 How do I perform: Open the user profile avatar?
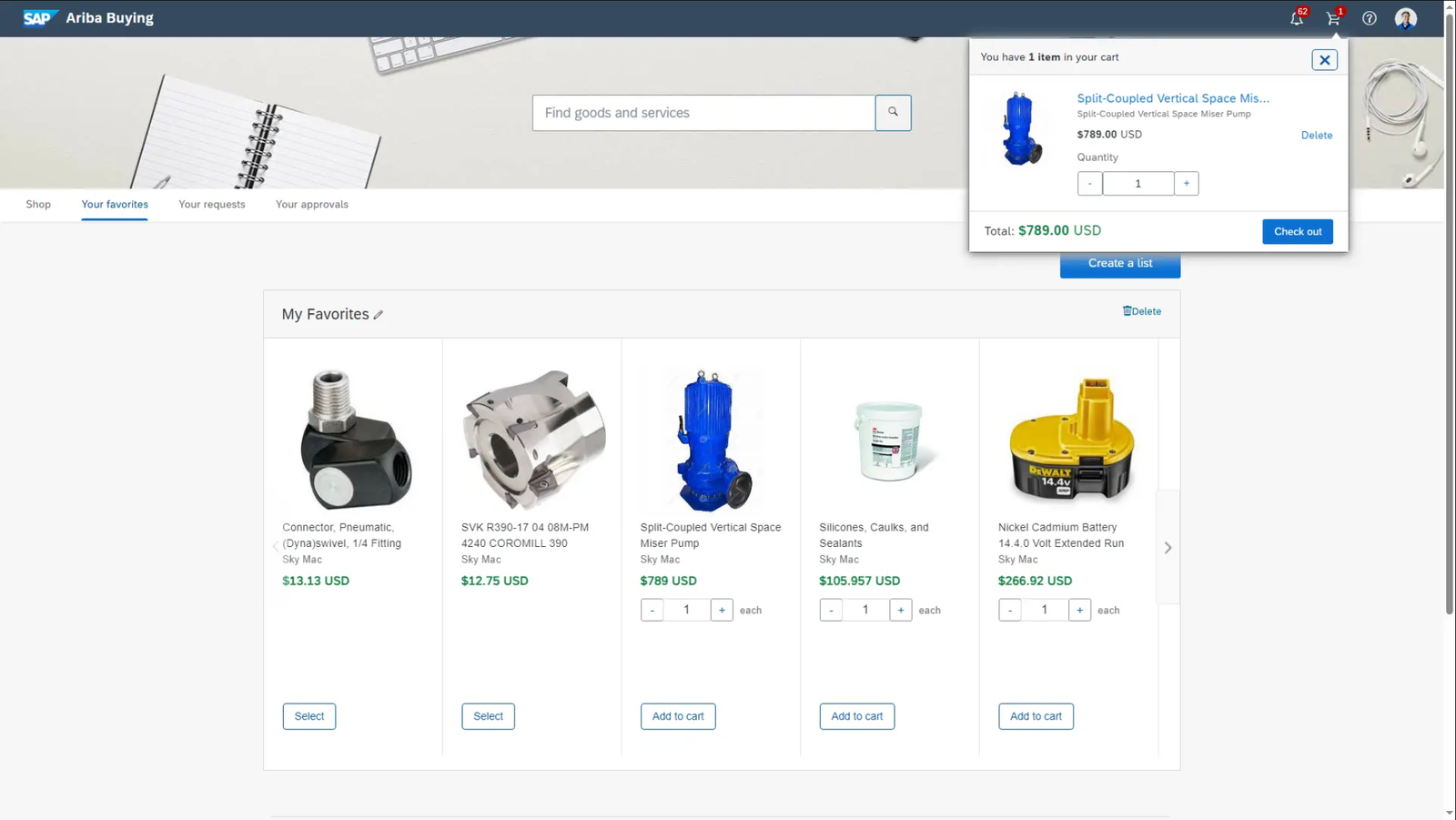(1406, 18)
